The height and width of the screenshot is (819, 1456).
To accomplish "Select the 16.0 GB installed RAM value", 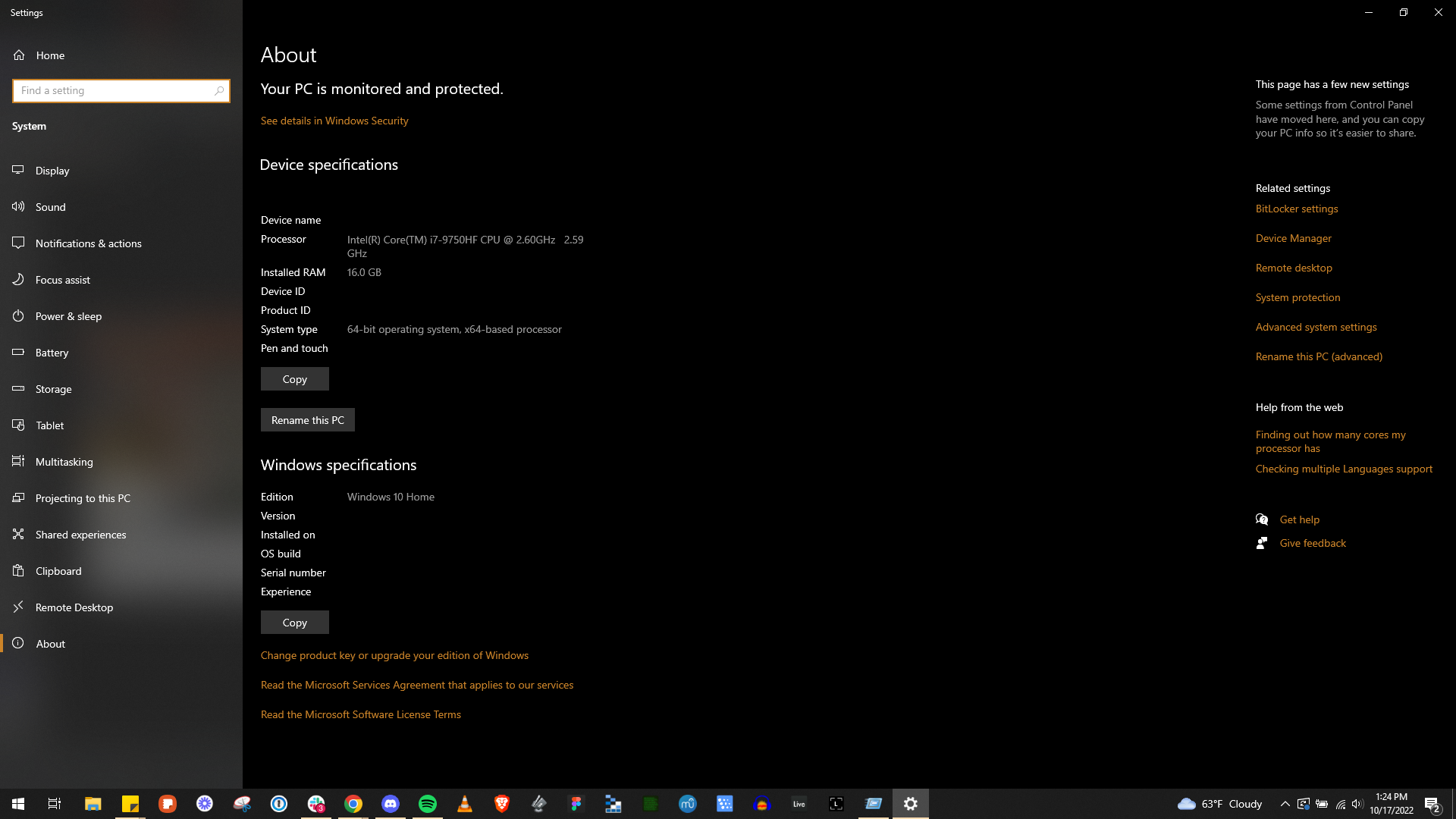I will click(x=364, y=272).
